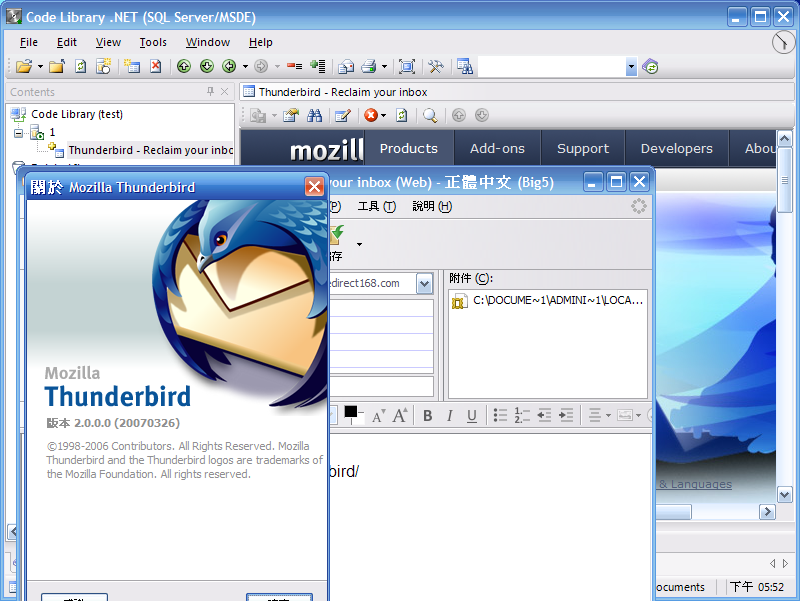Click the edit note pencil icon

pyautogui.click(x=342, y=115)
